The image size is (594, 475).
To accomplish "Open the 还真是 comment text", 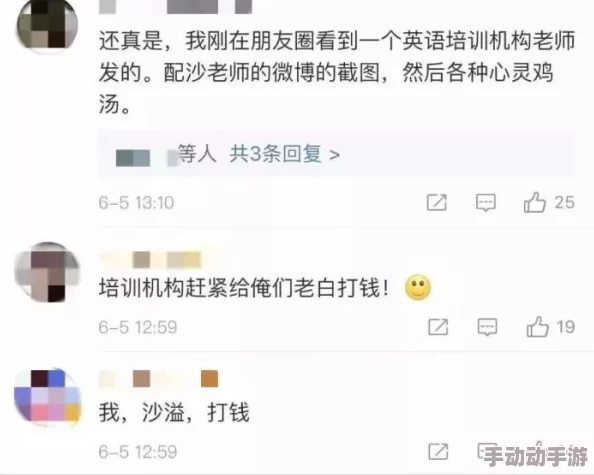I will [337, 72].
